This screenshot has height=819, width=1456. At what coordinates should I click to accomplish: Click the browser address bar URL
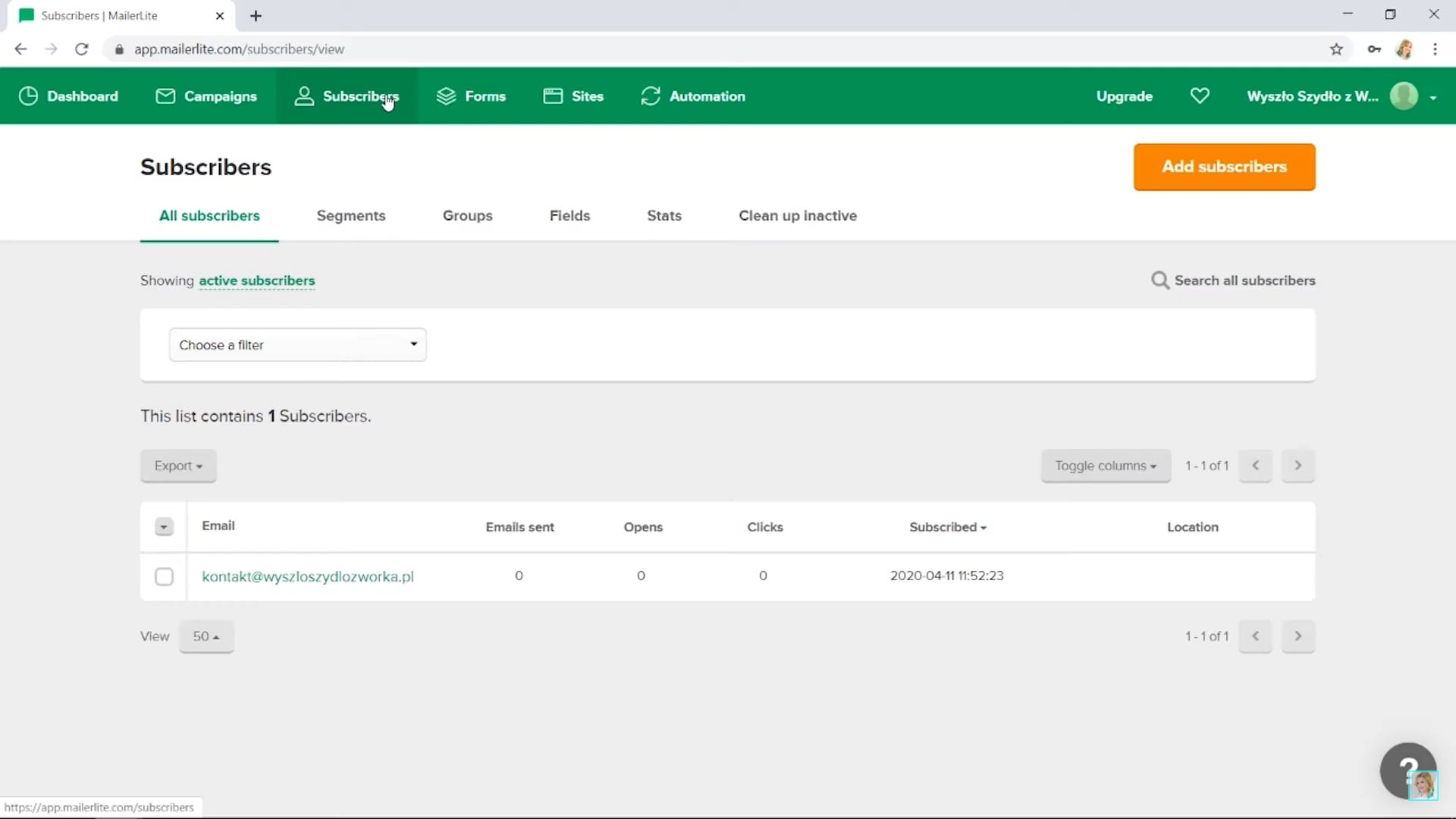[x=239, y=49]
